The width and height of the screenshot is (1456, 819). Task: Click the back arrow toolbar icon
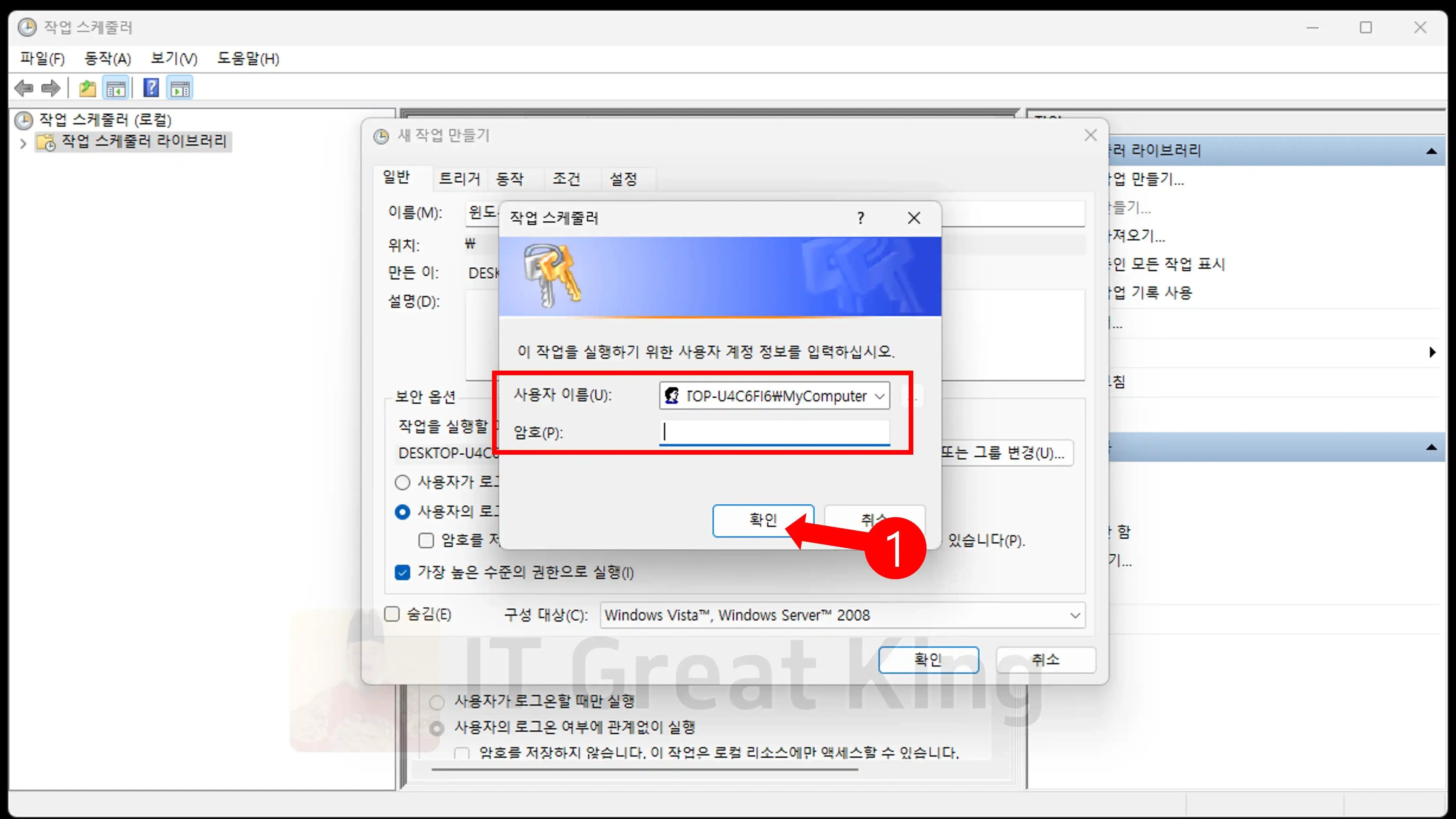pyautogui.click(x=24, y=88)
